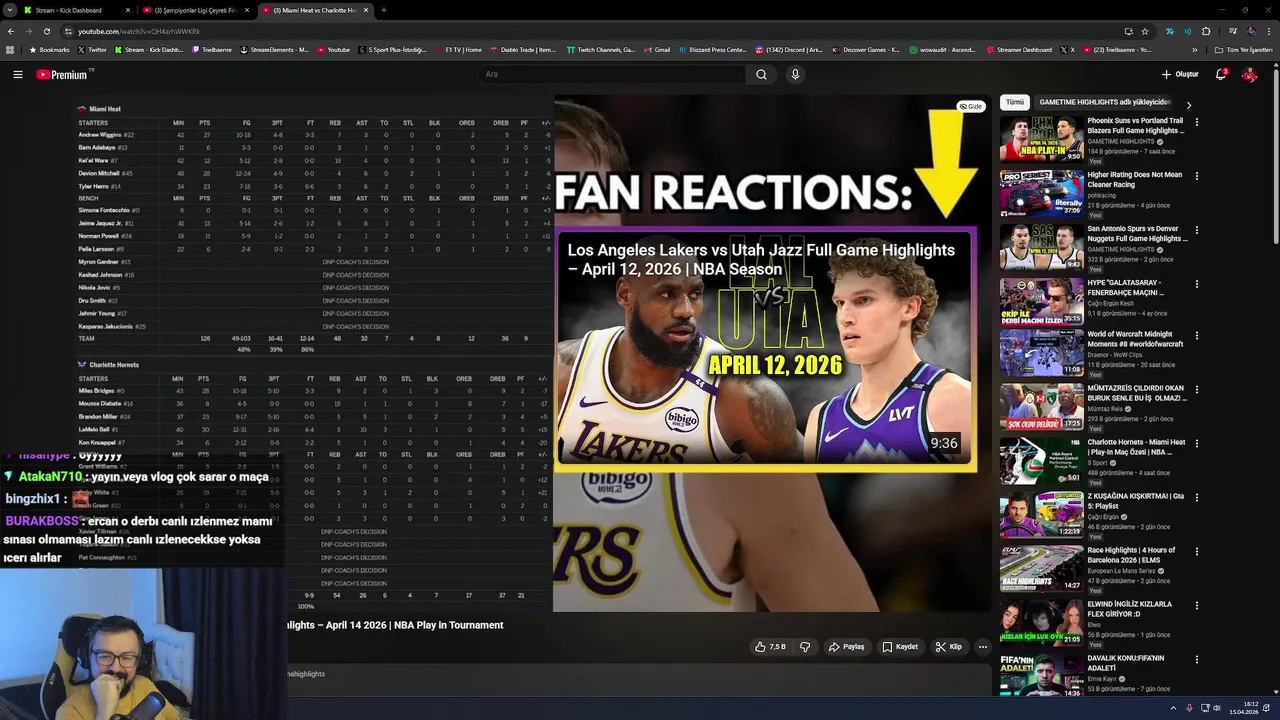Open a new browser tab
Viewport: 1280px width, 720px height.
pyautogui.click(x=383, y=10)
